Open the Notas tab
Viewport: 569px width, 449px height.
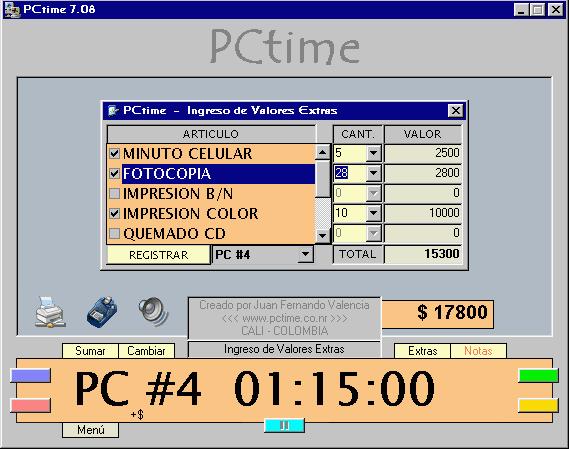coord(478,351)
